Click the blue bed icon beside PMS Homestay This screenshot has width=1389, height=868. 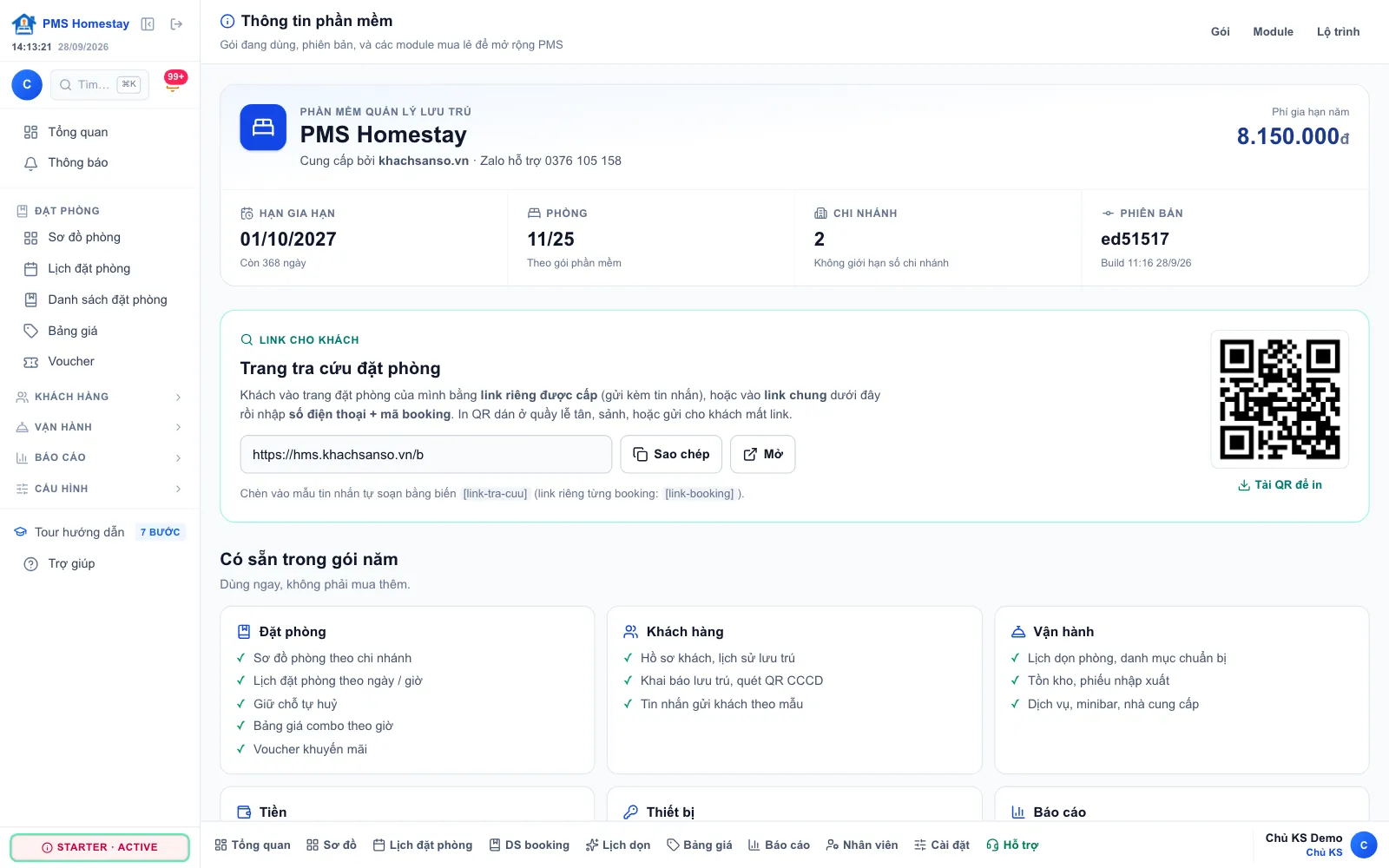(263, 128)
